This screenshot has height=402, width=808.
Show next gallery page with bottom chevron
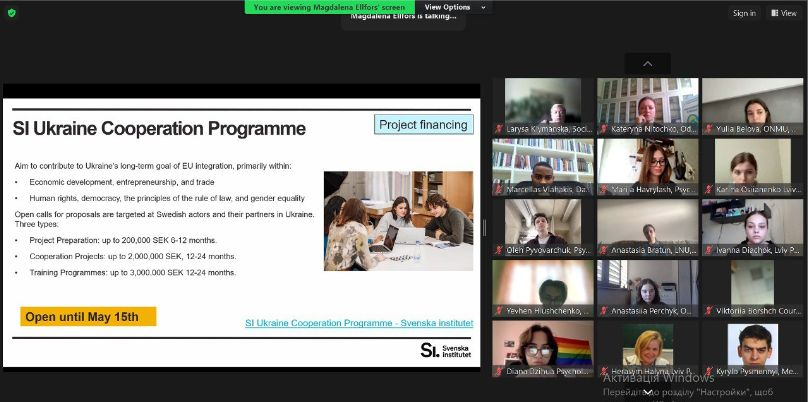[648, 393]
